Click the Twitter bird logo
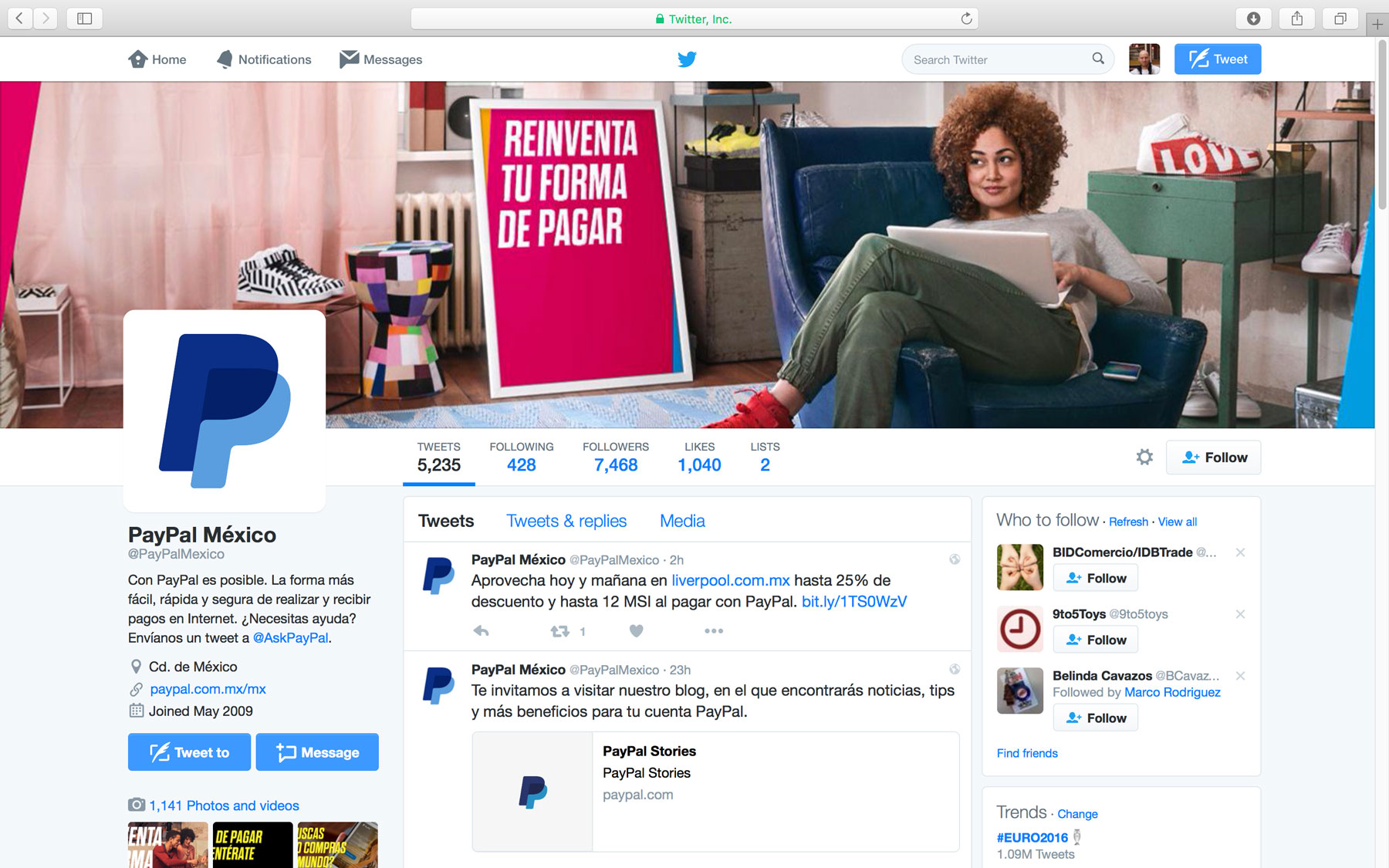This screenshot has height=868, width=1389. [687, 59]
